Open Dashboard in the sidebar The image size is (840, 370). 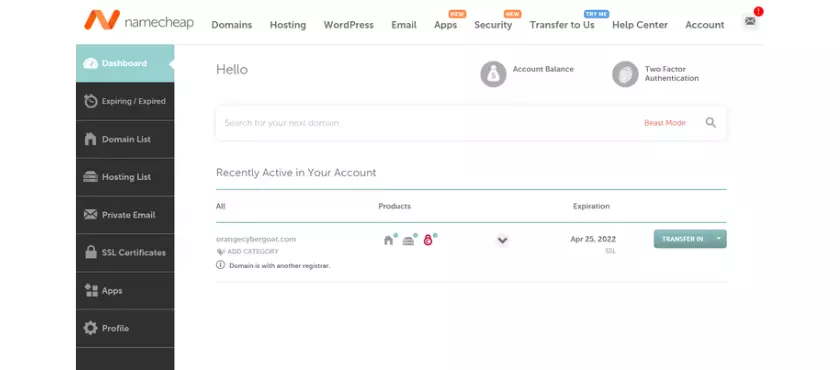125,63
